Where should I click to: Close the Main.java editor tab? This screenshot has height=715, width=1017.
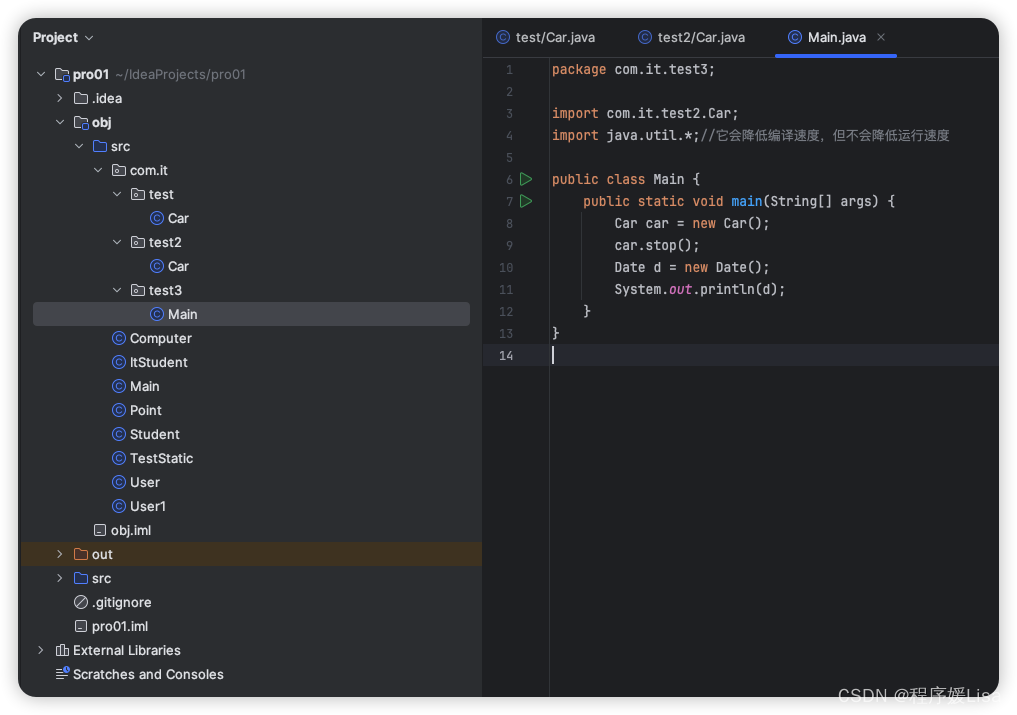point(881,37)
